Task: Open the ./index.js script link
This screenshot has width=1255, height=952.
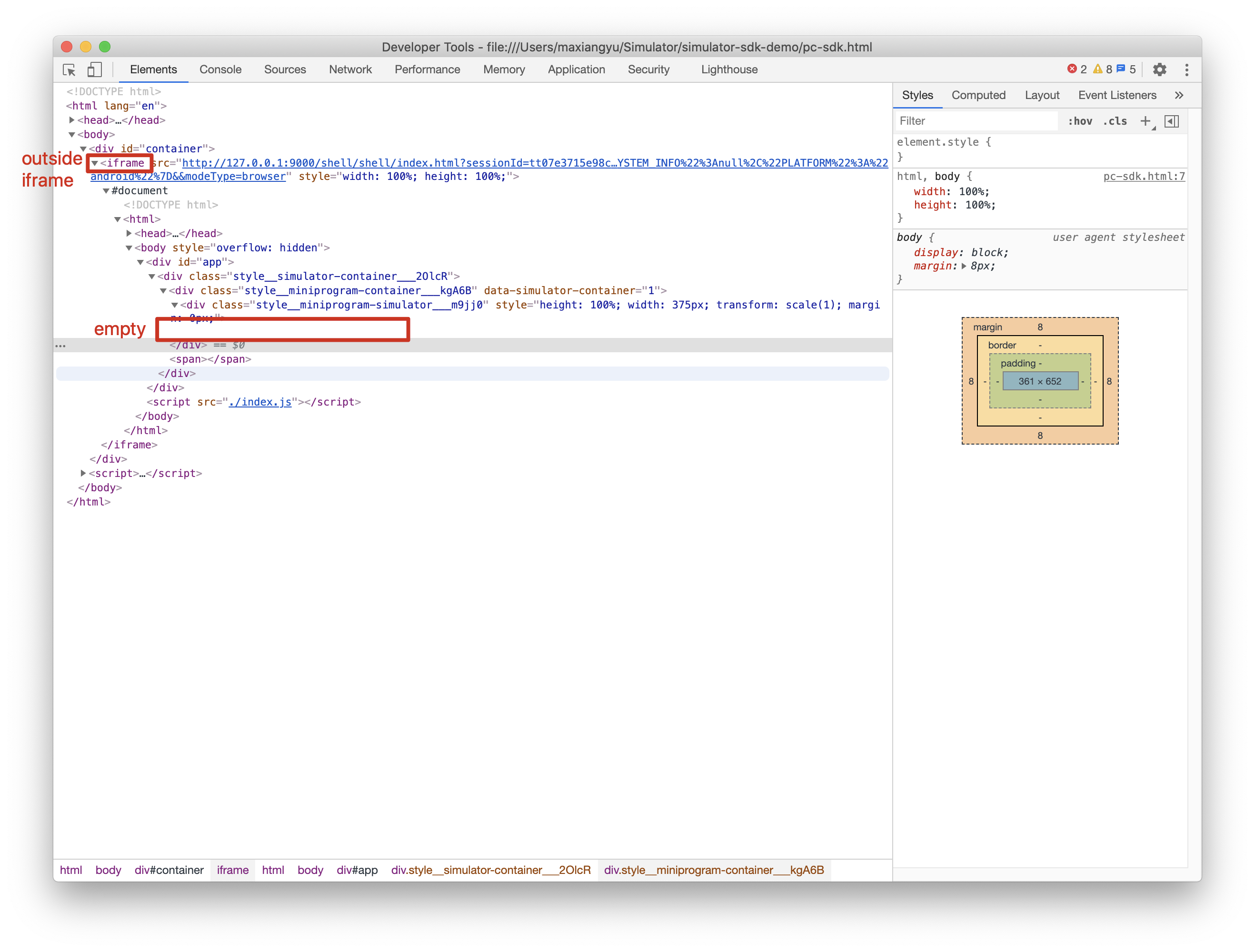Action: click(260, 402)
